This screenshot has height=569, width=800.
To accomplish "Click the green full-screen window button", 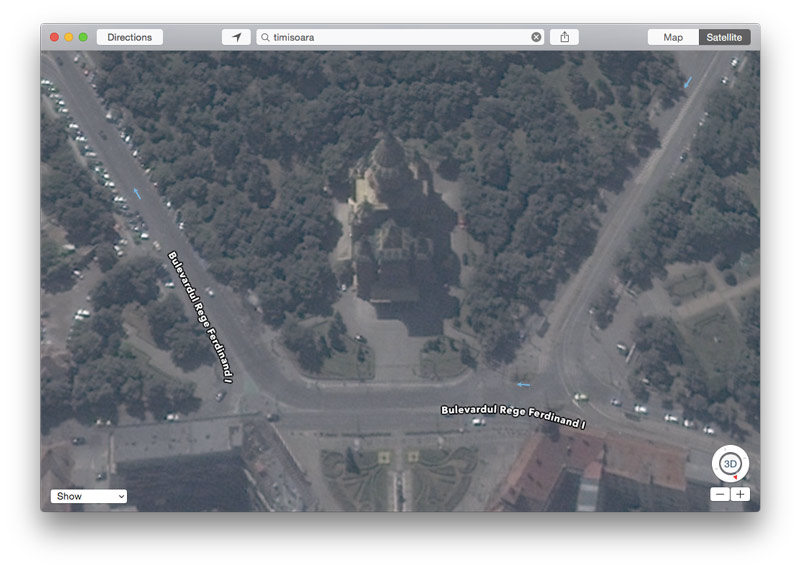I will pos(83,37).
